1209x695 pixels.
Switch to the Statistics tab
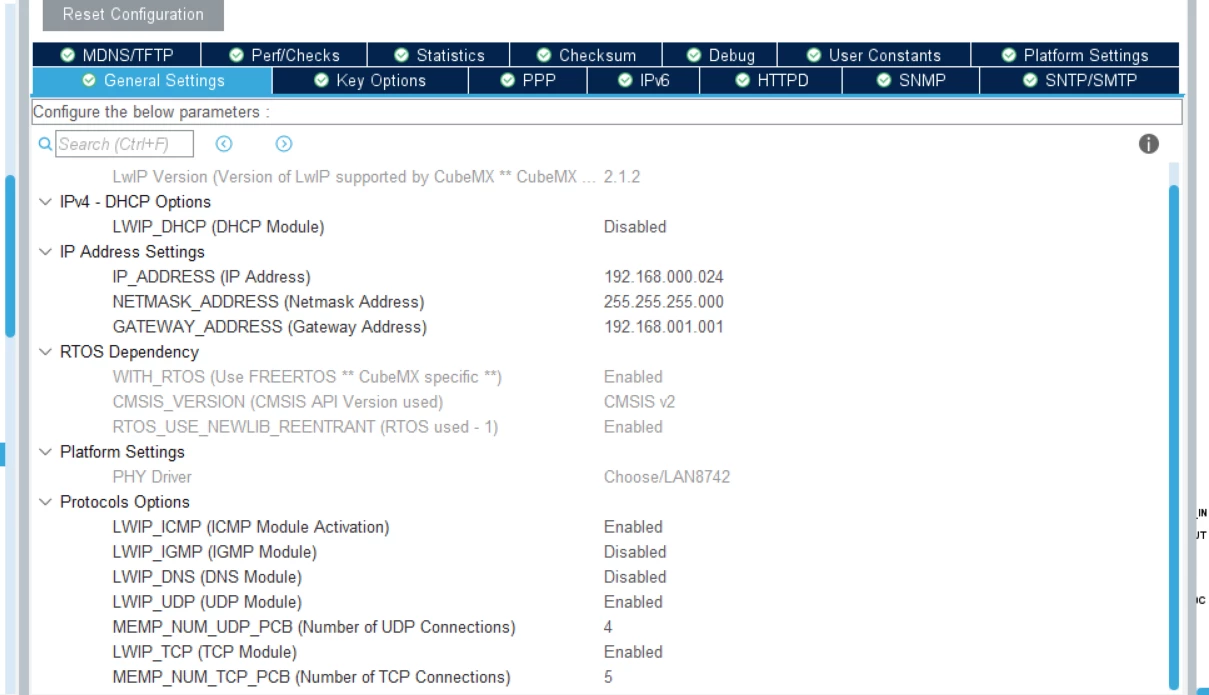(x=439, y=55)
